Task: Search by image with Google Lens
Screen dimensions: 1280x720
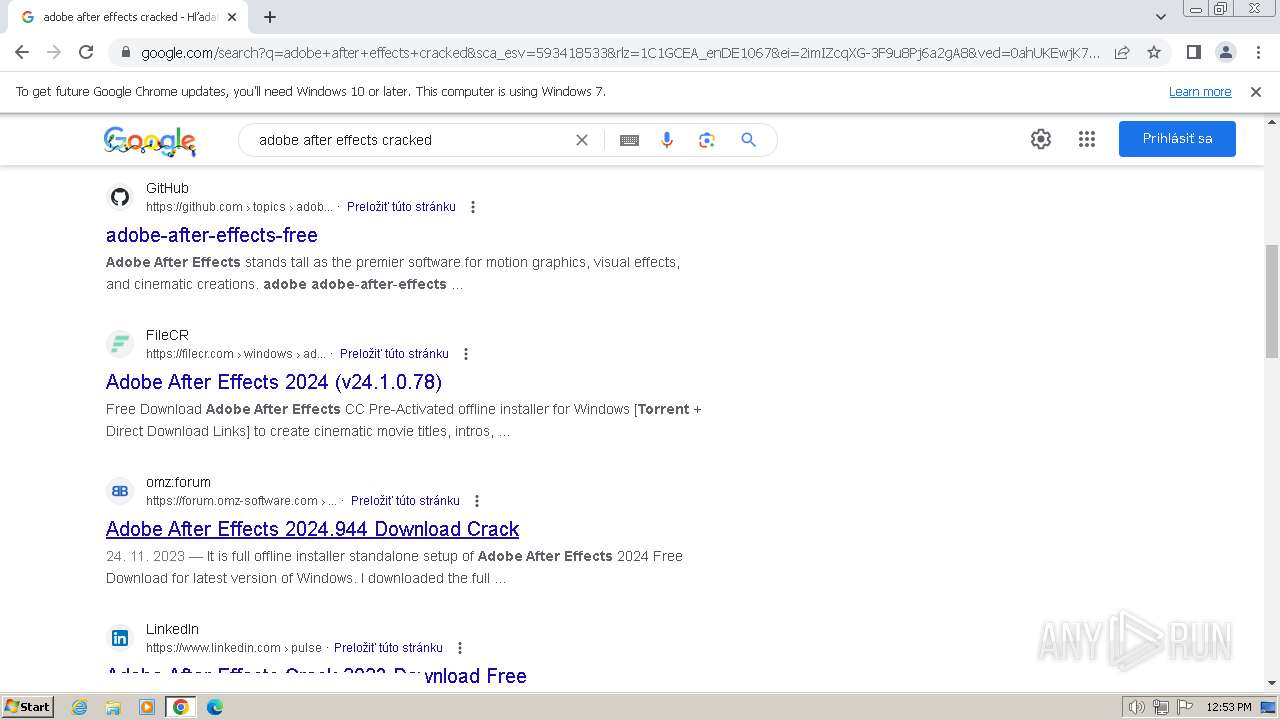Action: point(707,140)
